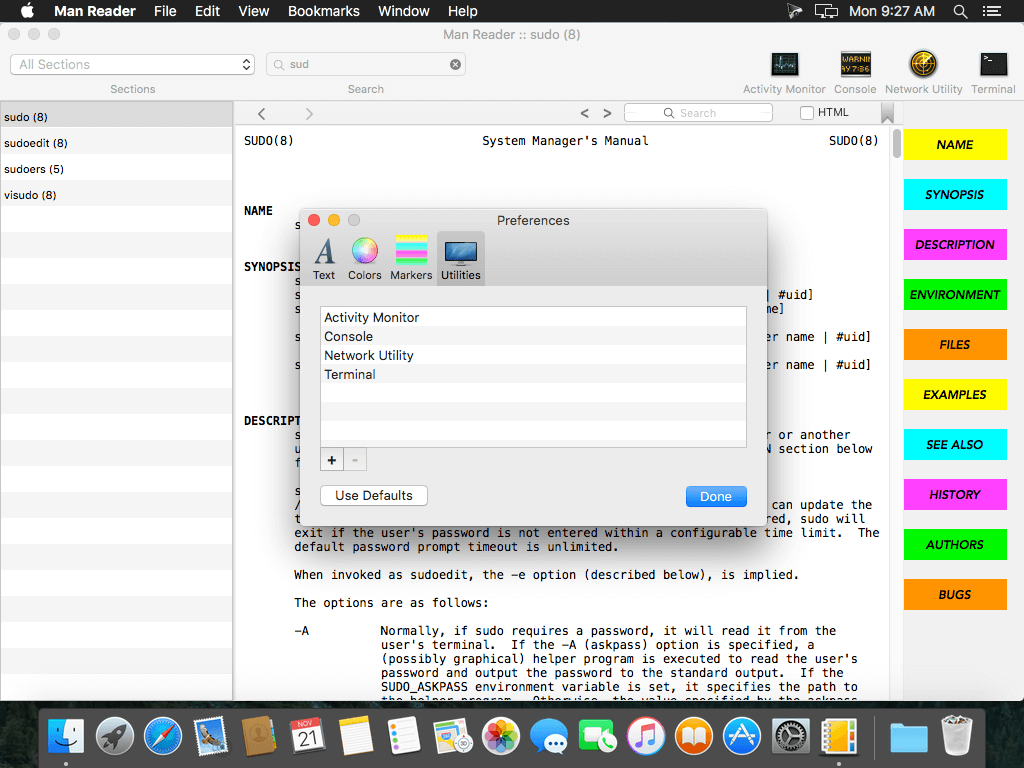1024x768 pixels.
Task: Select Console in utilities list
Action: (x=533, y=336)
